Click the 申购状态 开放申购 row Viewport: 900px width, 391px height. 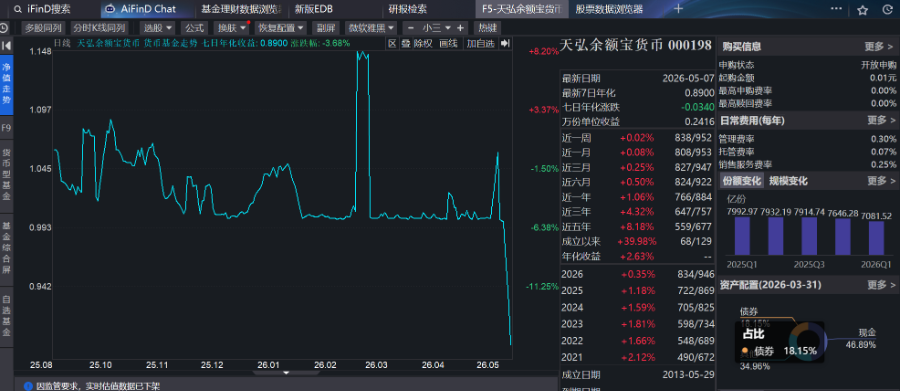[x=807, y=65]
